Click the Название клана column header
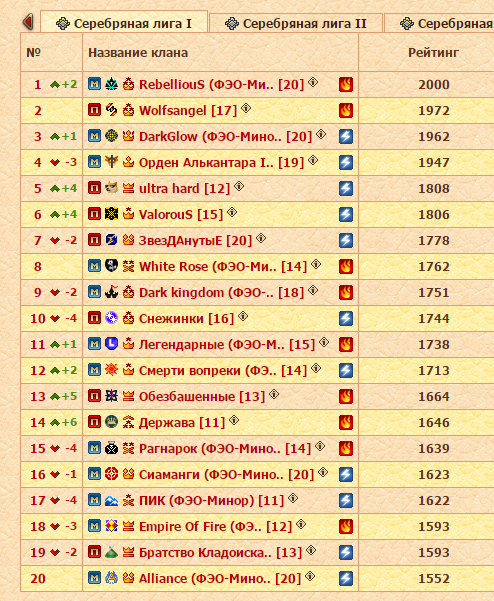Screen dimensions: 494x601 [138, 53]
